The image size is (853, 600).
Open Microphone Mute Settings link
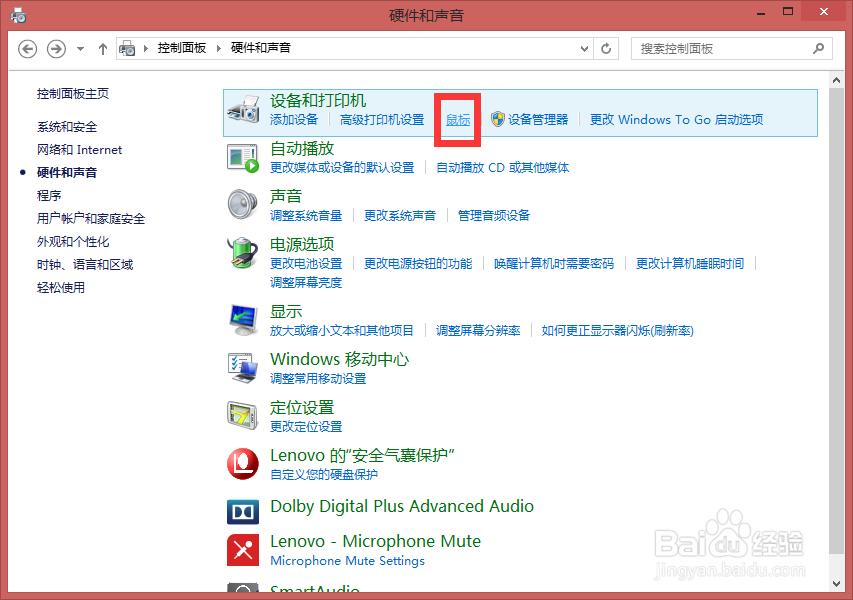click(x=348, y=561)
